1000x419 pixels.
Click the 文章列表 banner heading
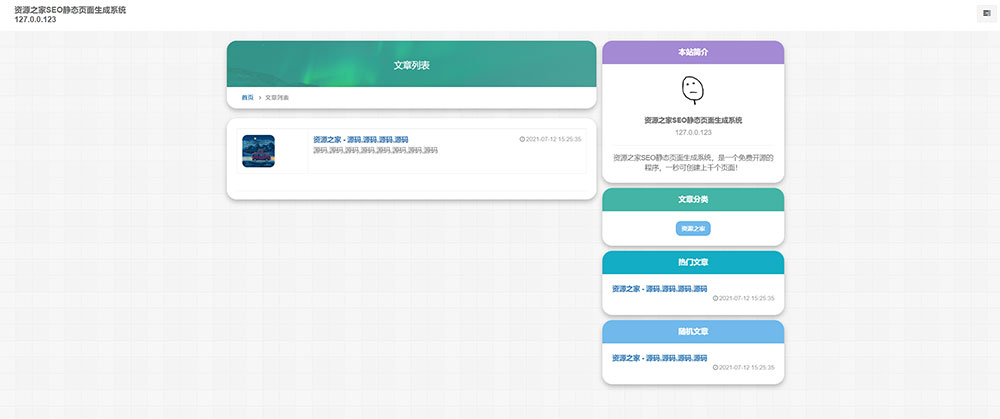(x=412, y=65)
